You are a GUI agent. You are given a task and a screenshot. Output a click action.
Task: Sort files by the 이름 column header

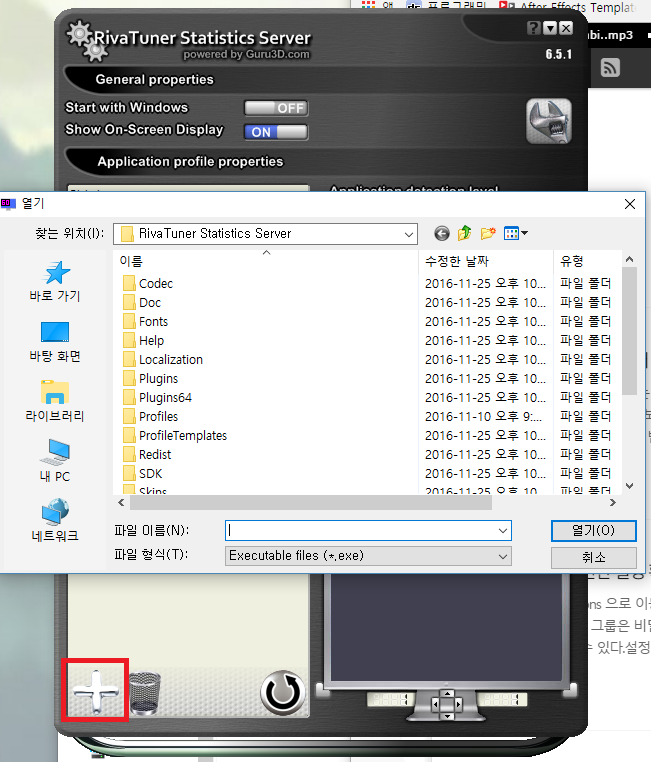[266, 261]
